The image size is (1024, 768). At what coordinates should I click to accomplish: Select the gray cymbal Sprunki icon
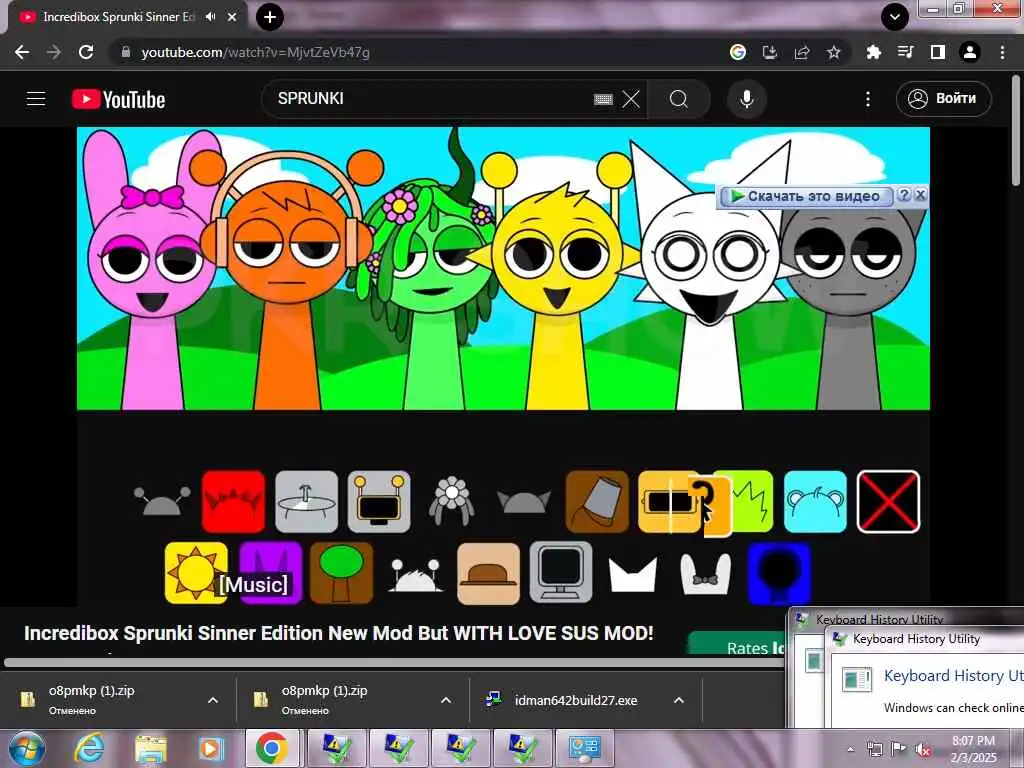pos(306,502)
